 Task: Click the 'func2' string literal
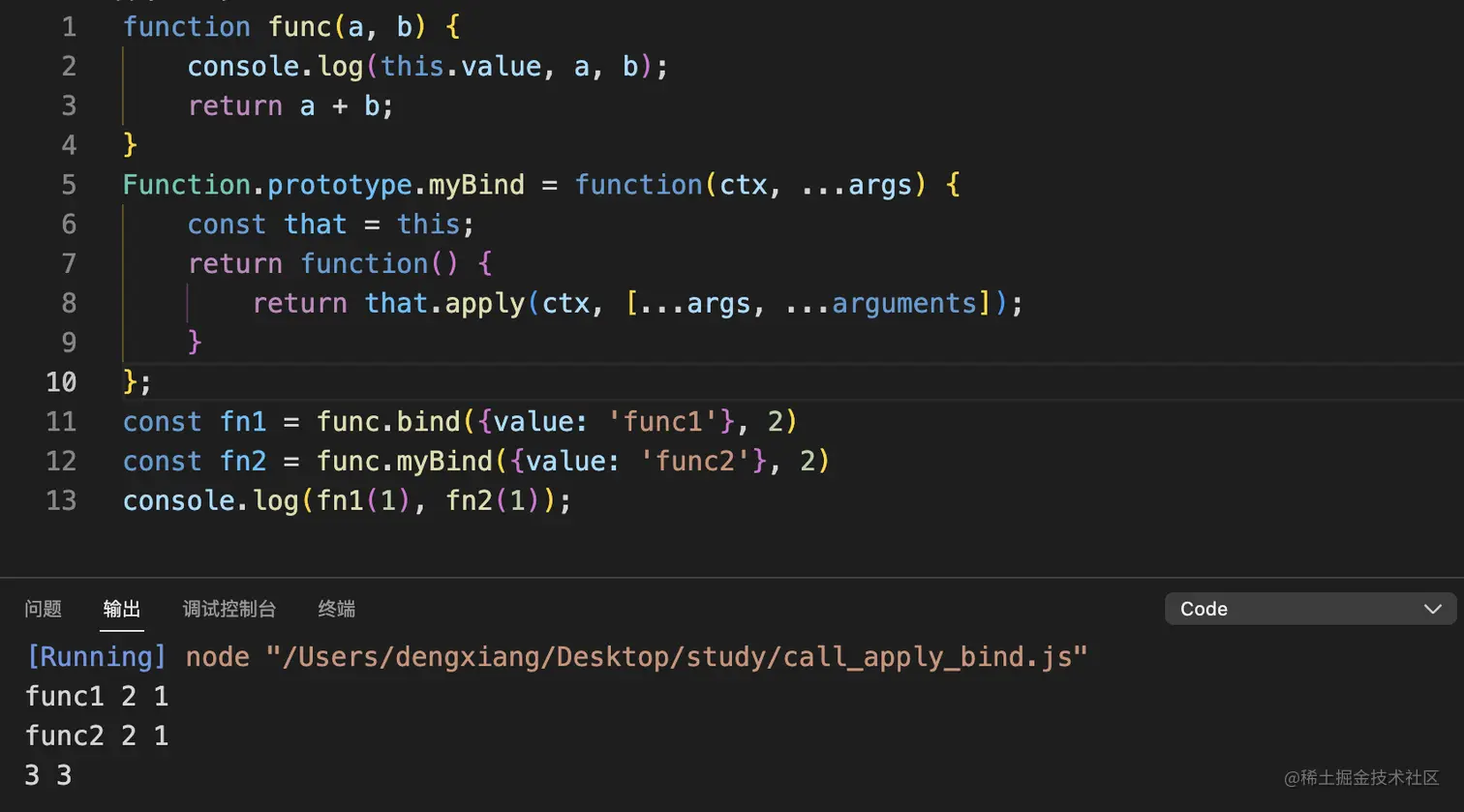tap(695, 461)
